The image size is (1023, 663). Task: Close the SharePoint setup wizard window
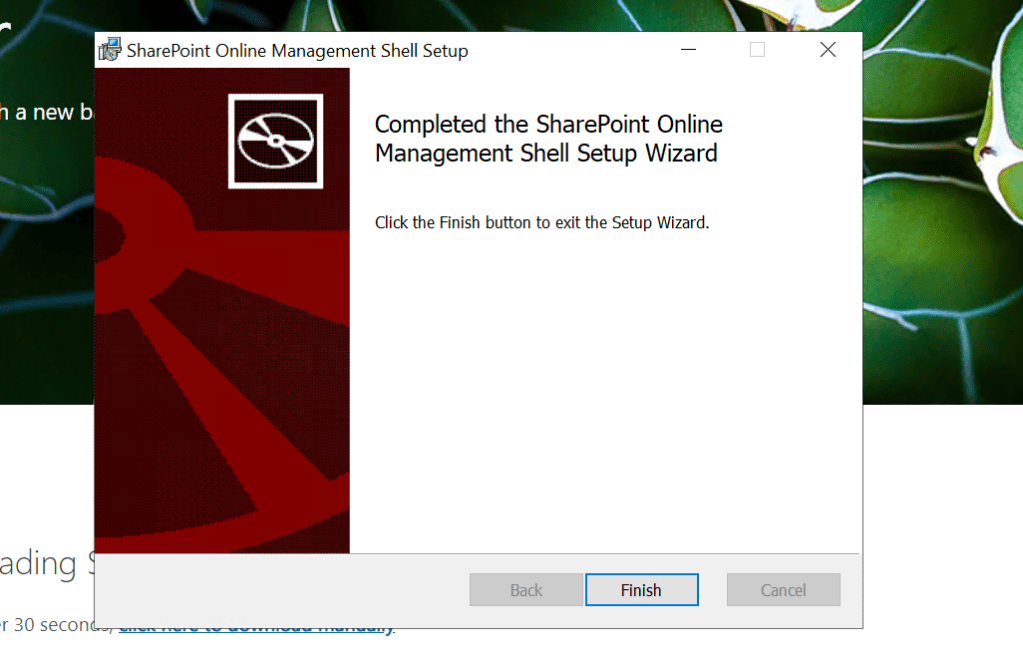827,50
